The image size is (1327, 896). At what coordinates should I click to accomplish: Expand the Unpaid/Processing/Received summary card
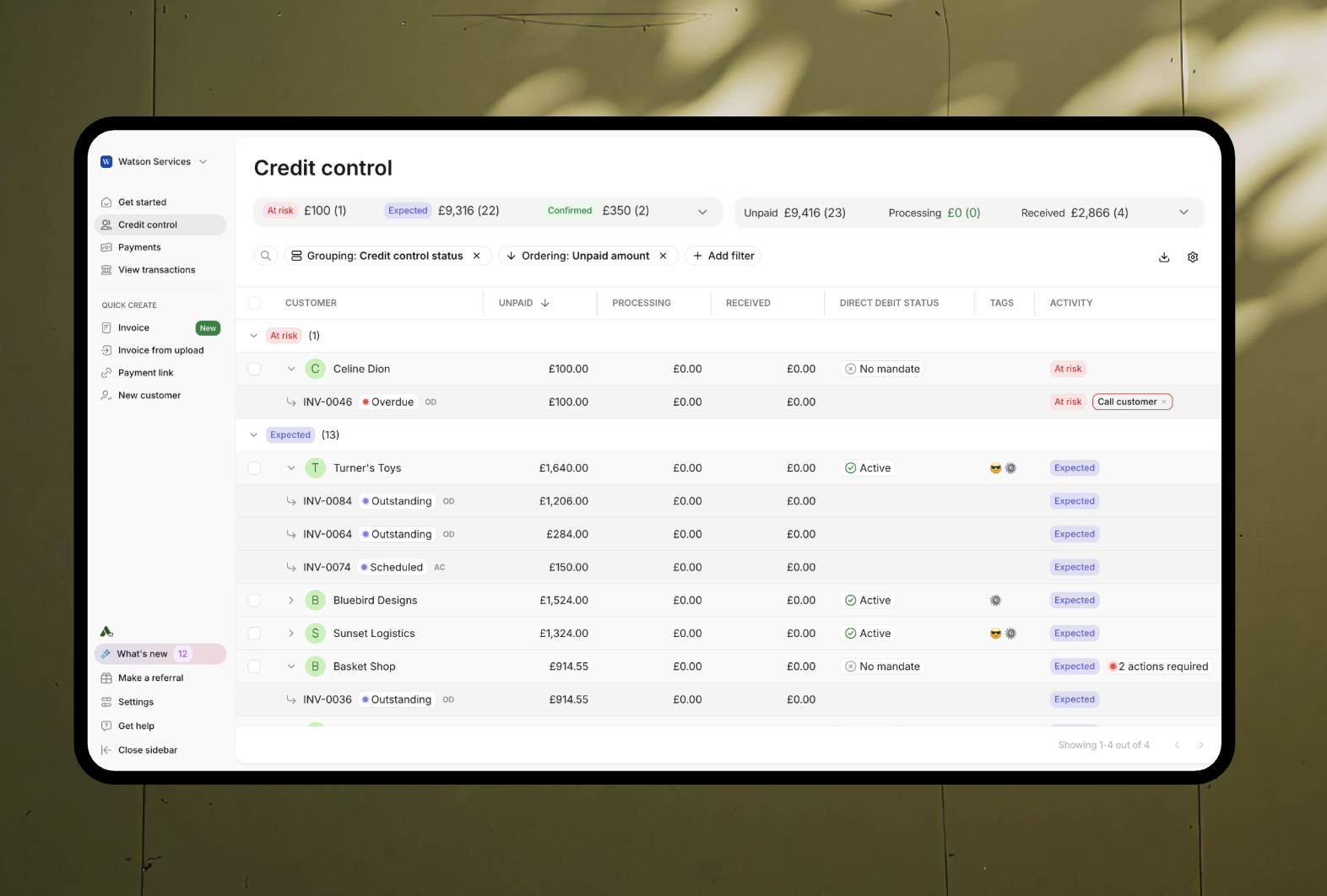point(1184,213)
